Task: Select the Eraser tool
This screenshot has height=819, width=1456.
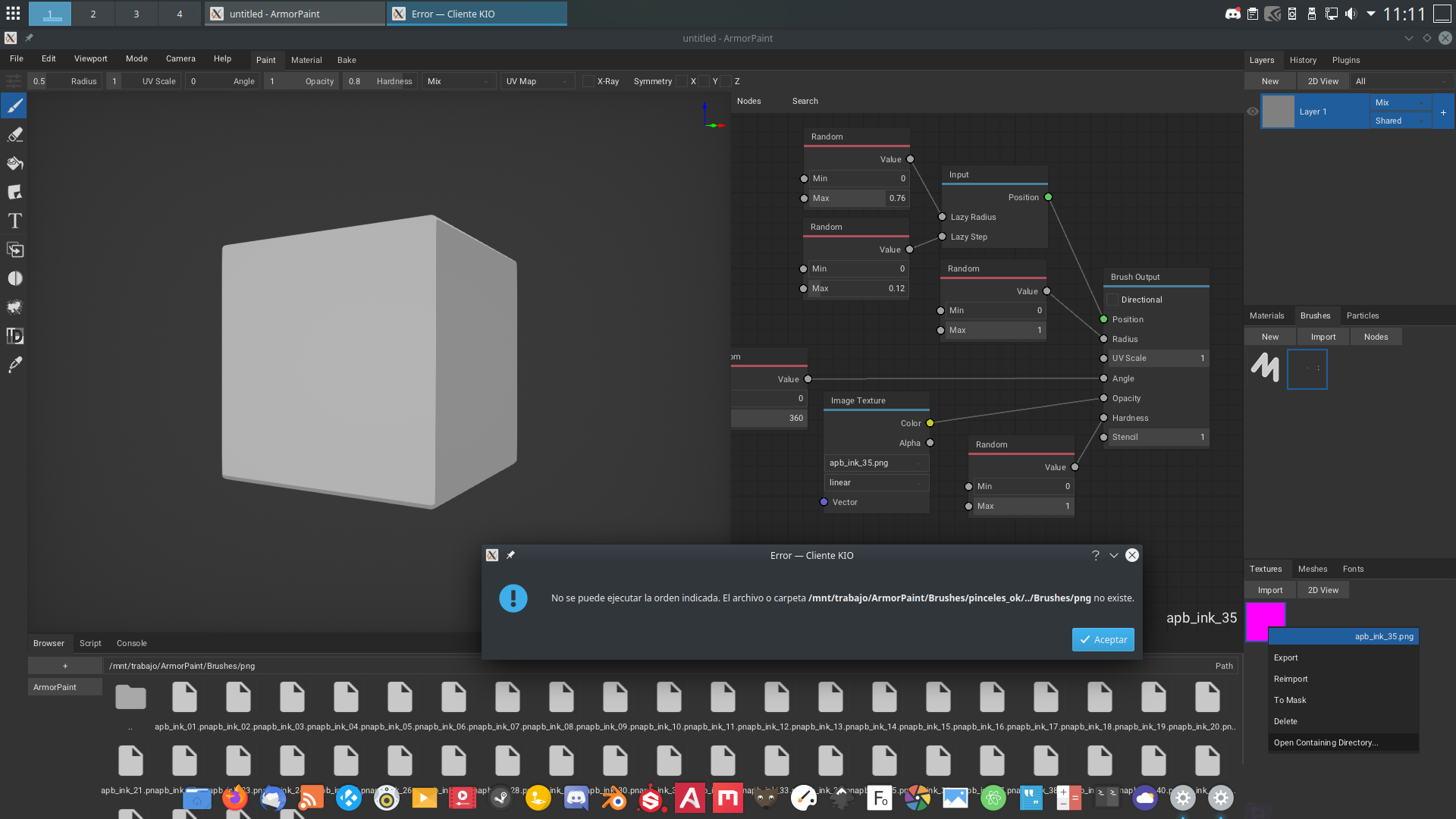Action: click(x=14, y=135)
